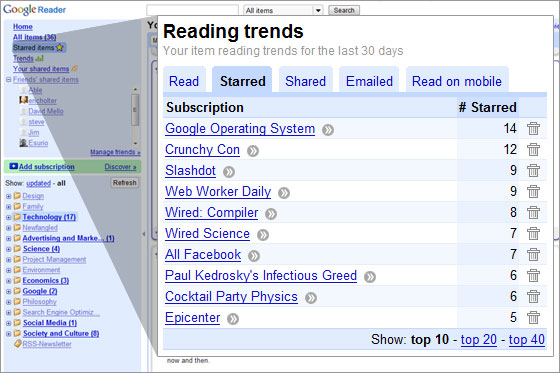Image resolution: width=560 pixels, height=373 pixels.
Task: Switch to the Shared tab
Action: (x=305, y=81)
